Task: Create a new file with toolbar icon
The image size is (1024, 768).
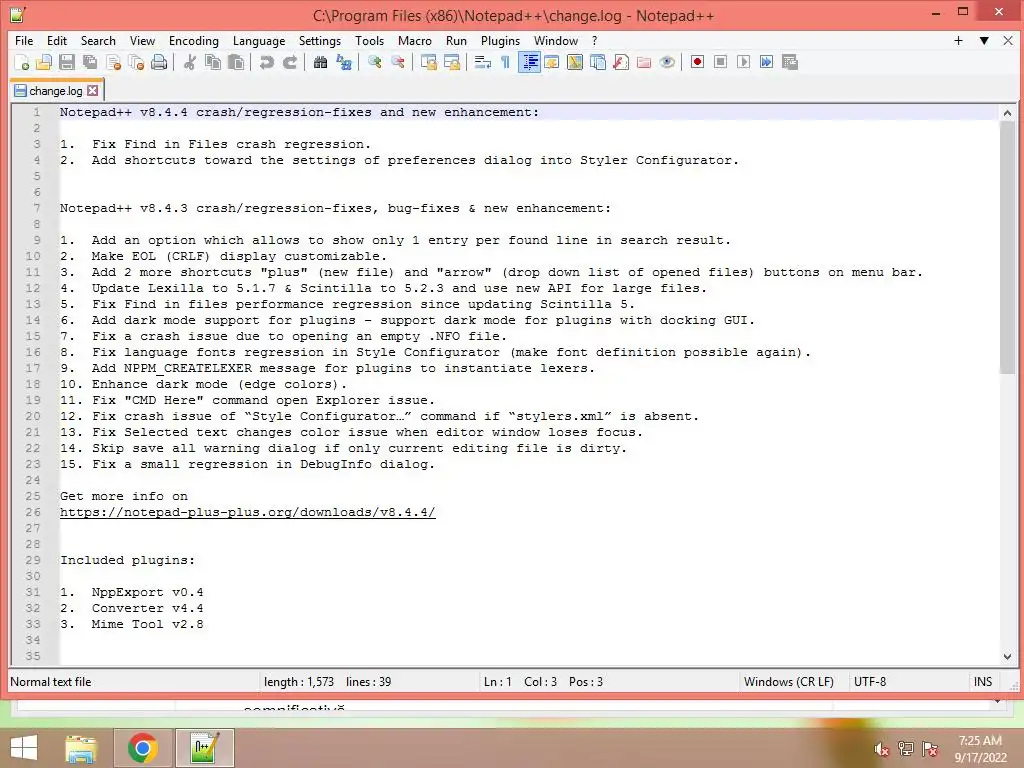Action: 21,62
